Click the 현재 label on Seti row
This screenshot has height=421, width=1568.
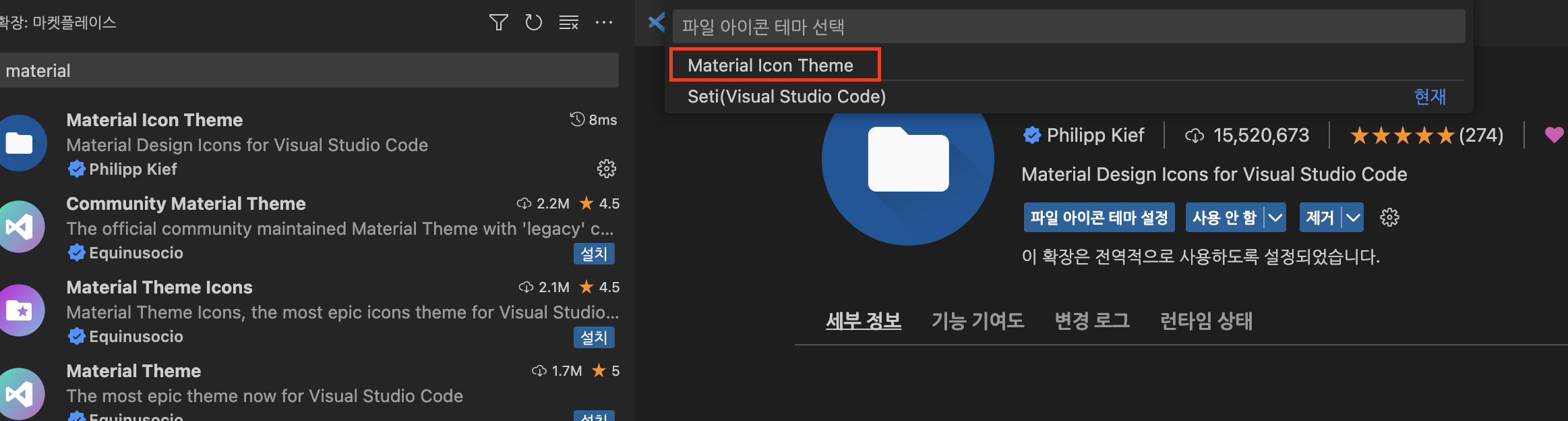(x=1430, y=96)
